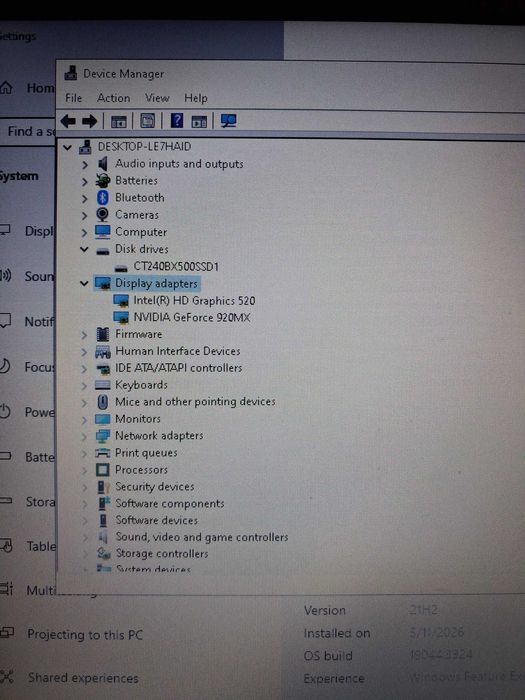Image resolution: width=525 pixels, height=700 pixels.
Task: Click the action pane toolbar icon beside Help
Action: tap(199, 121)
